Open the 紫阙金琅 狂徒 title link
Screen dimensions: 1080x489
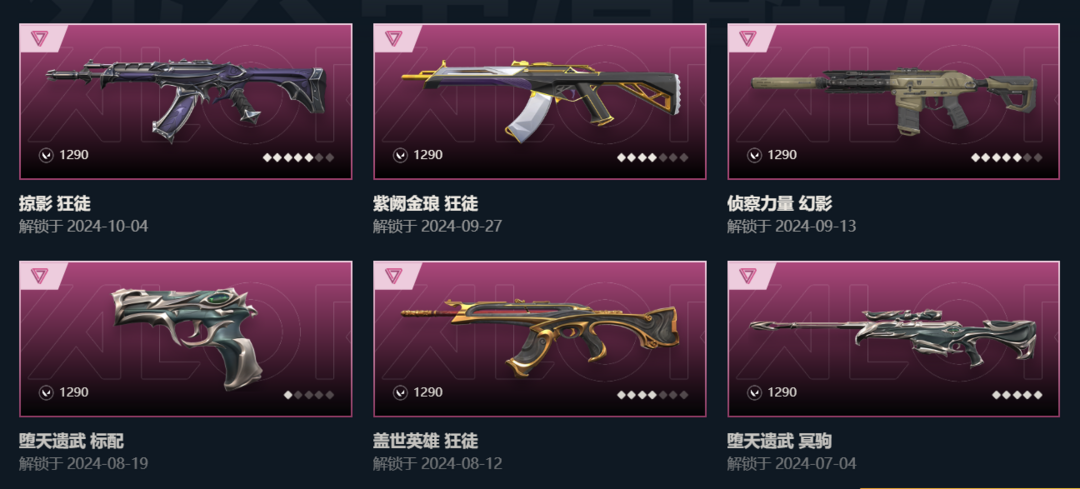pyautogui.click(x=426, y=204)
